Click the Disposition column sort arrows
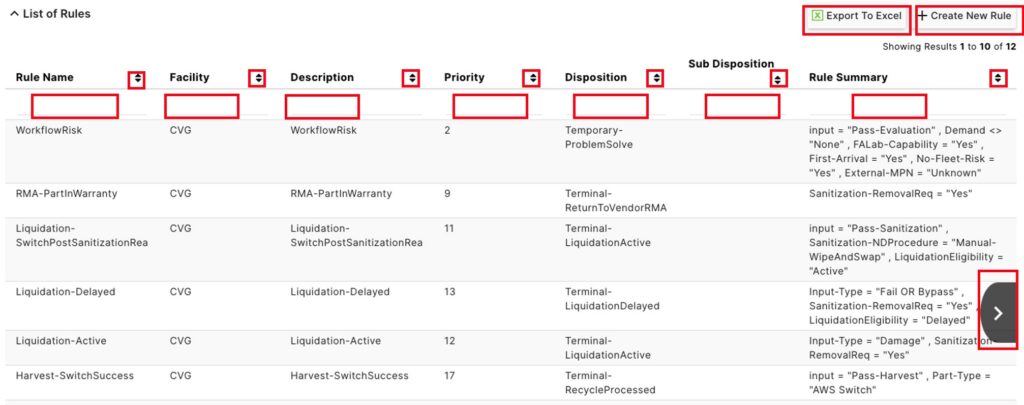 pyautogui.click(x=655, y=78)
